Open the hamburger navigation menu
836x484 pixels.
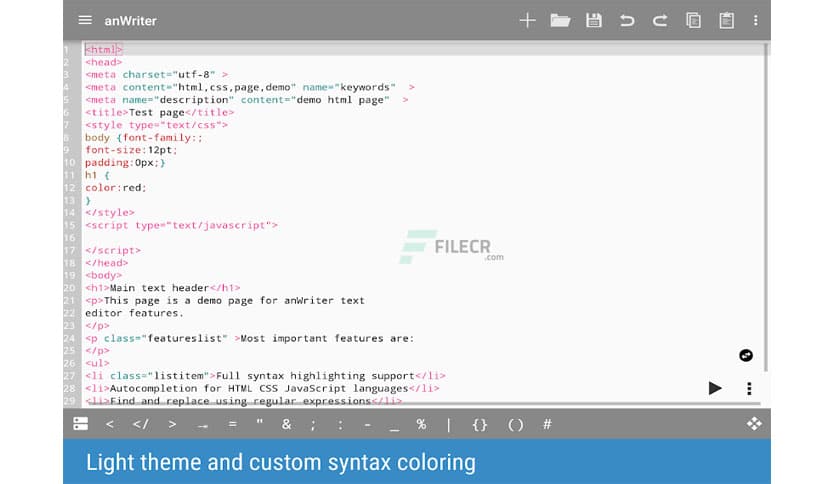pos(85,20)
